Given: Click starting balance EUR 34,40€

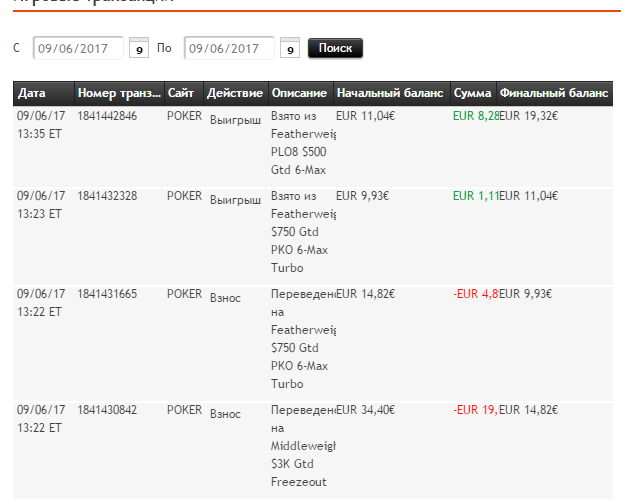Looking at the screenshot, I should tap(365, 410).
